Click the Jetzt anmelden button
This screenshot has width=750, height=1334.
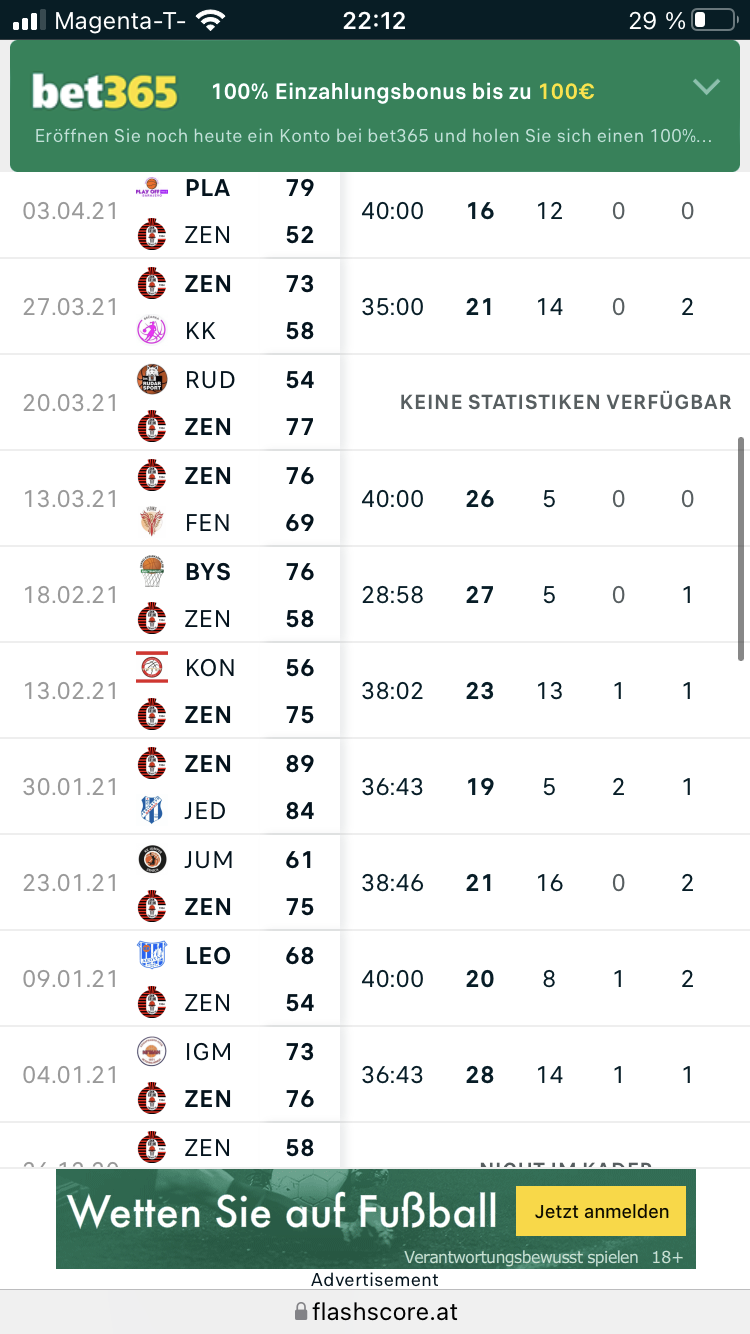(601, 1211)
